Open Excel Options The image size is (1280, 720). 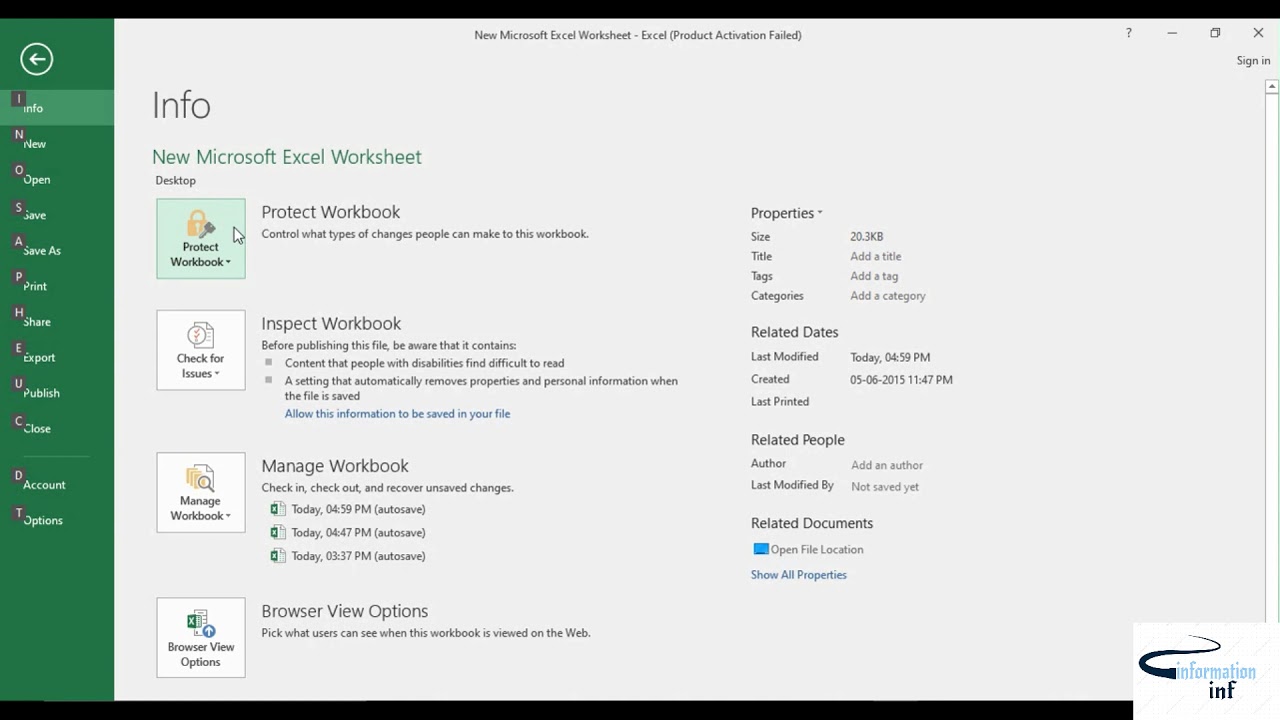tap(57, 520)
